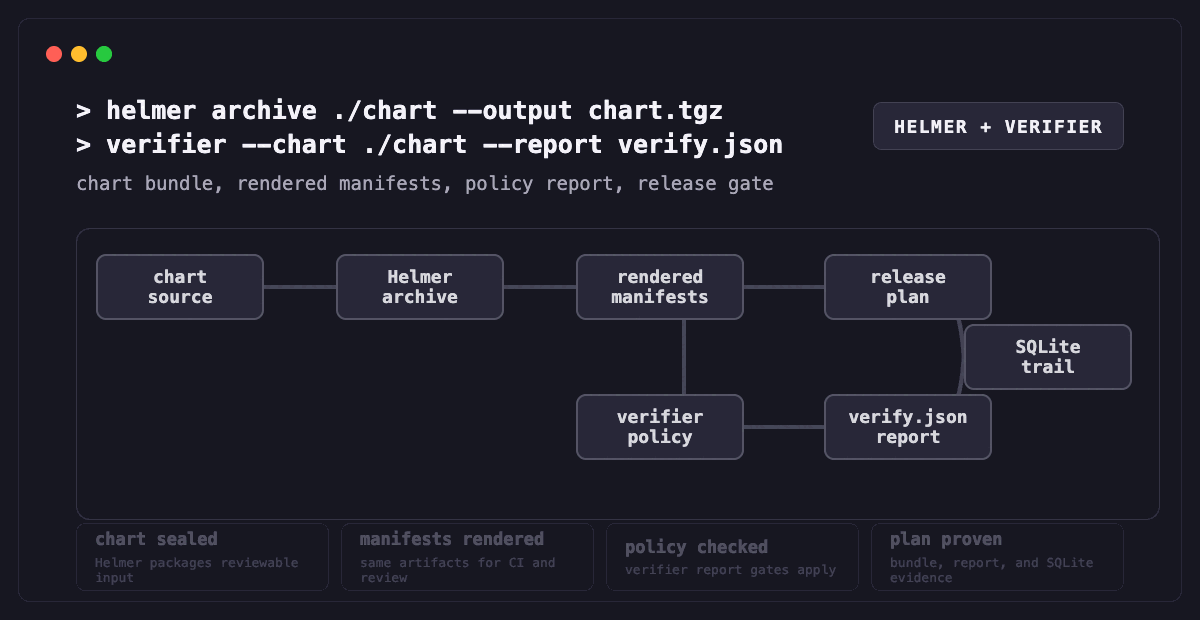Click the helmer archive command line

399,110
